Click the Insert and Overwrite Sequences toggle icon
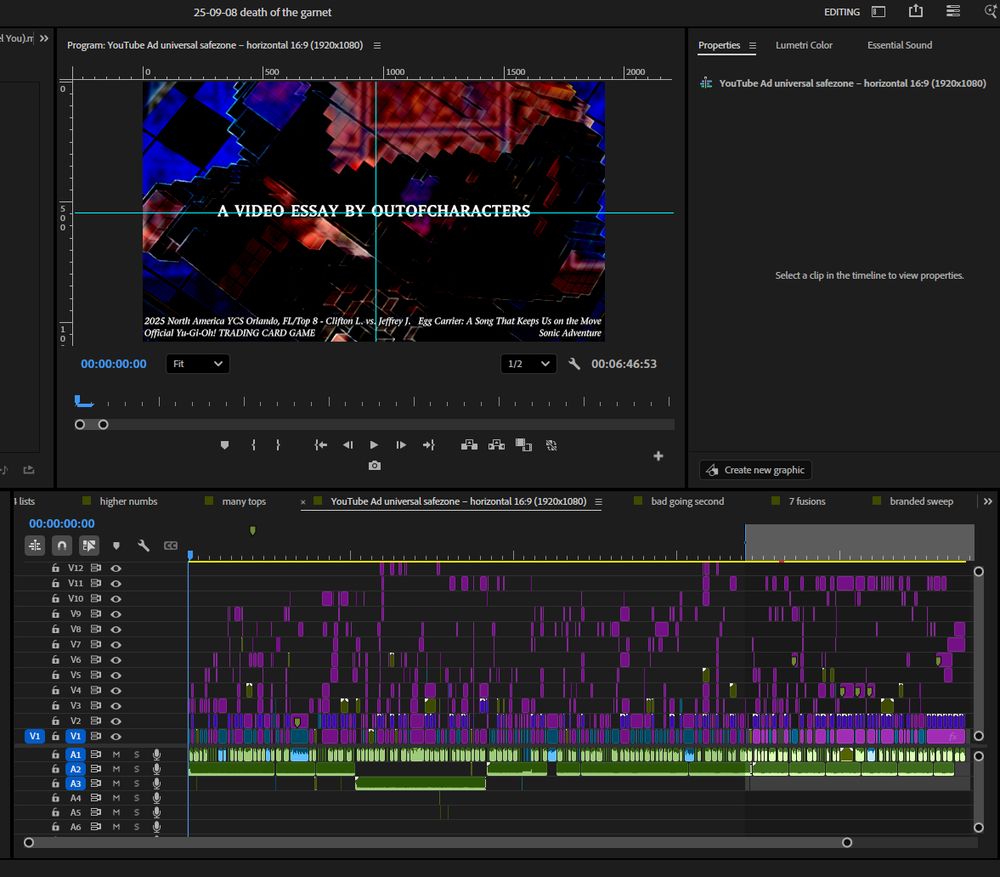This screenshot has width=1000, height=877. click(35, 545)
